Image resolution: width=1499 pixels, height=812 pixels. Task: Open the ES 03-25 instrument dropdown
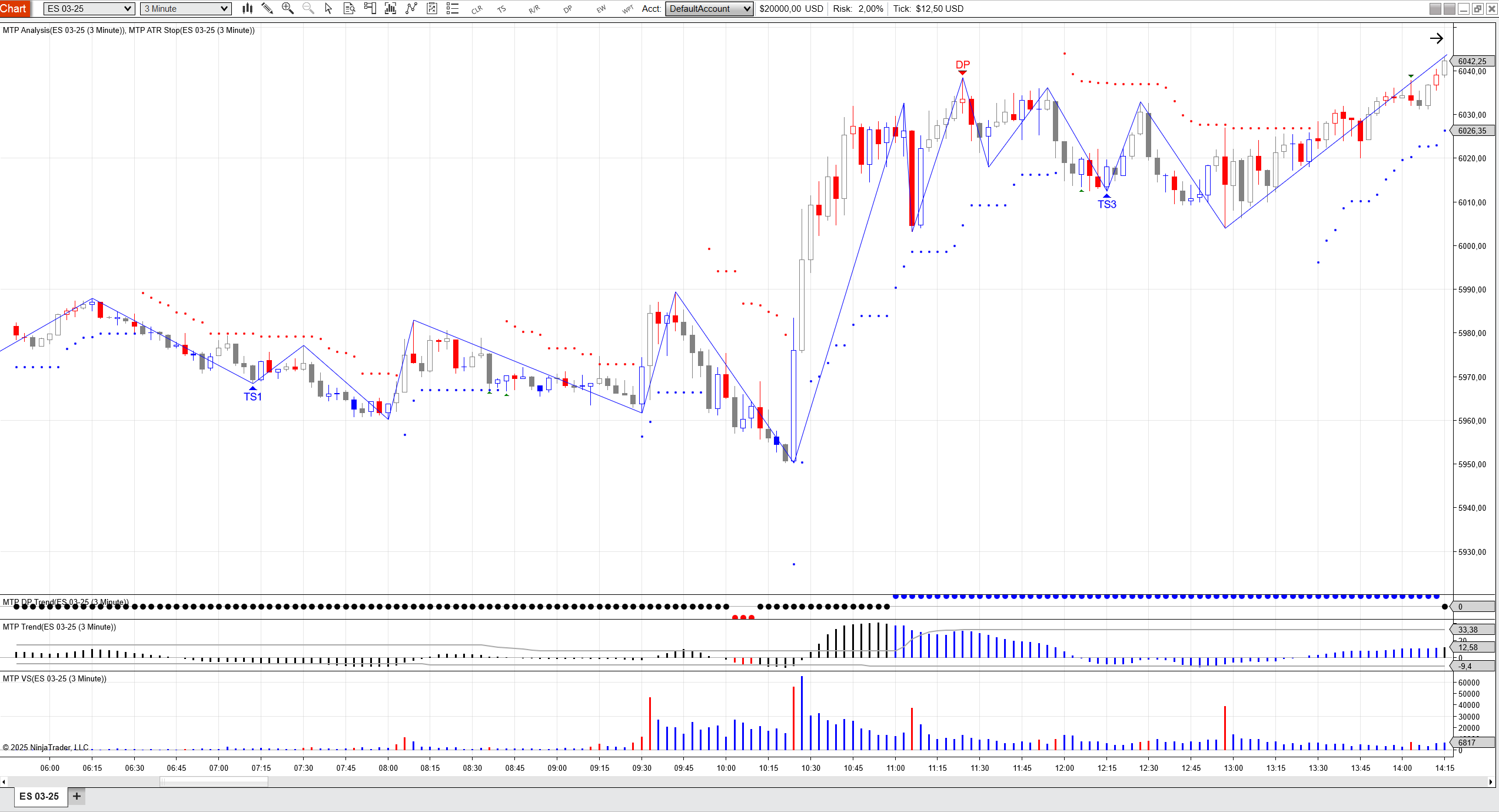(x=89, y=9)
